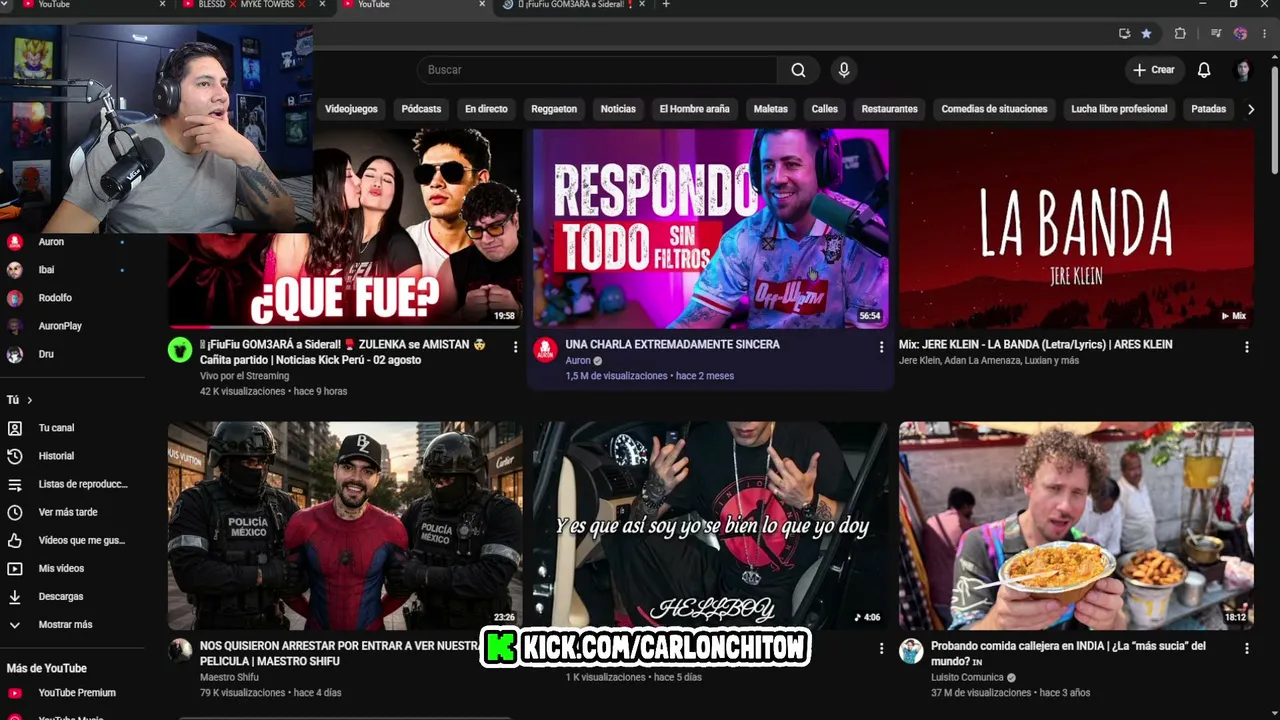
Task: Open options for the ¡FiuFiu GOM3ARÁ video
Action: 516,347
